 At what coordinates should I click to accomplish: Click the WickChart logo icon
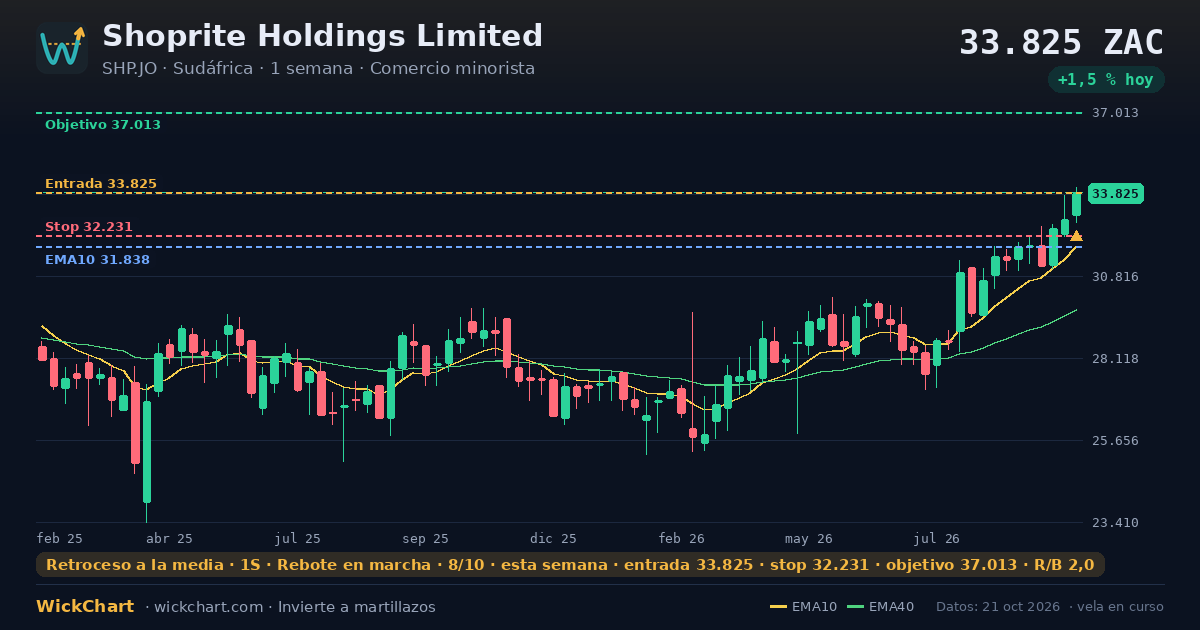point(62,48)
